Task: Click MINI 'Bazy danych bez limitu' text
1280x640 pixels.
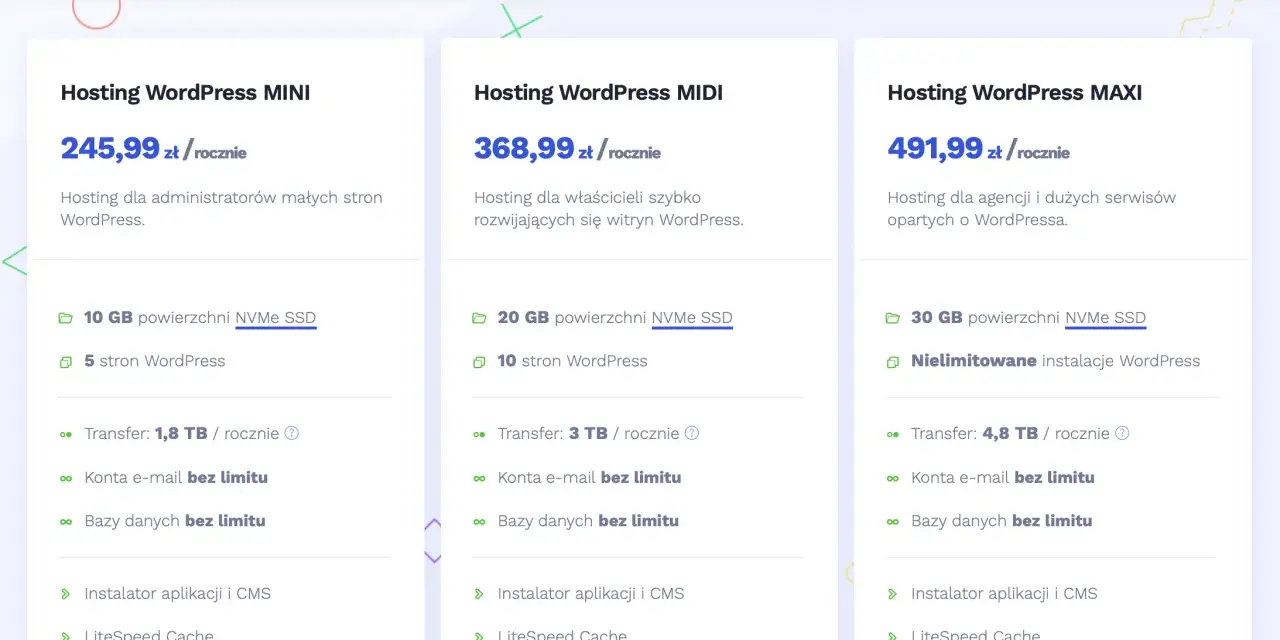Action: (175, 521)
